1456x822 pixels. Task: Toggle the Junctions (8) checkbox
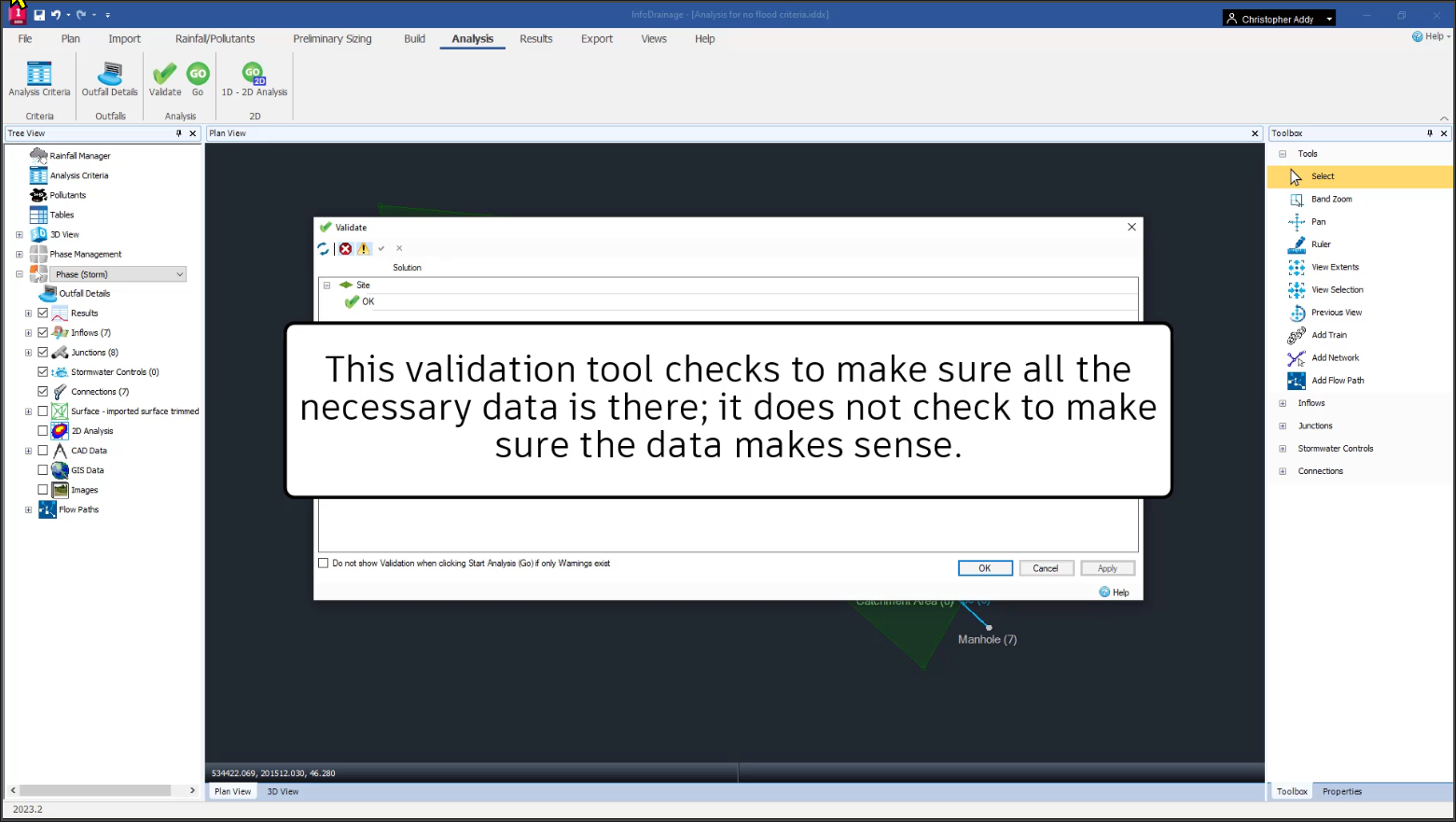click(x=43, y=353)
